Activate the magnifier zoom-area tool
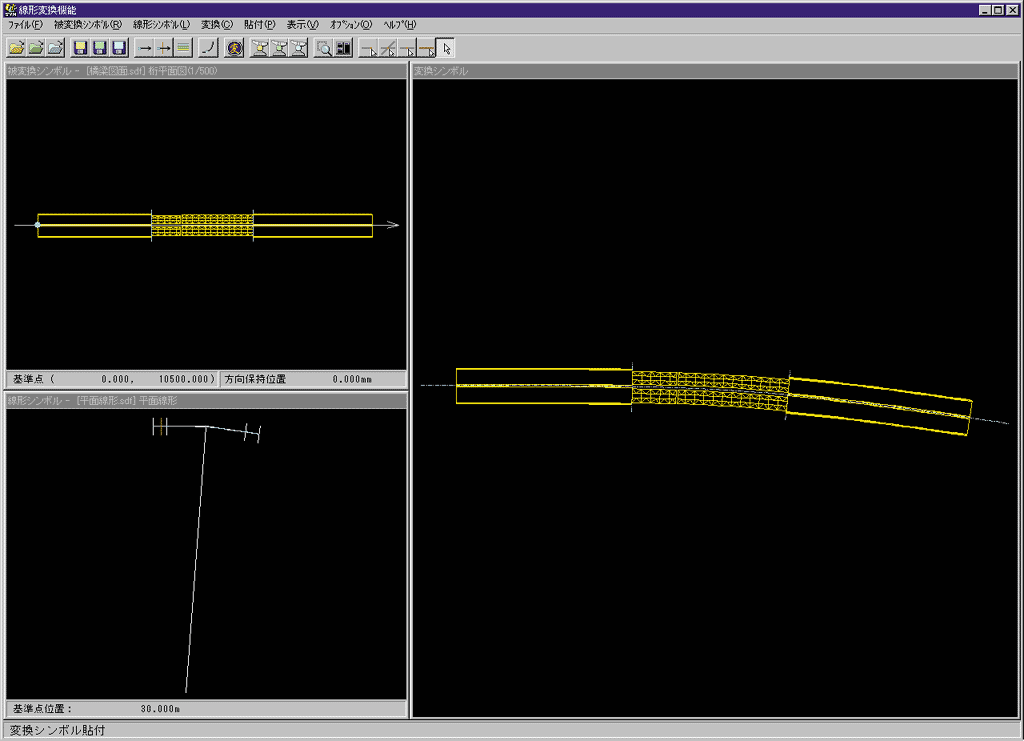This screenshot has width=1024, height=741. (324, 48)
